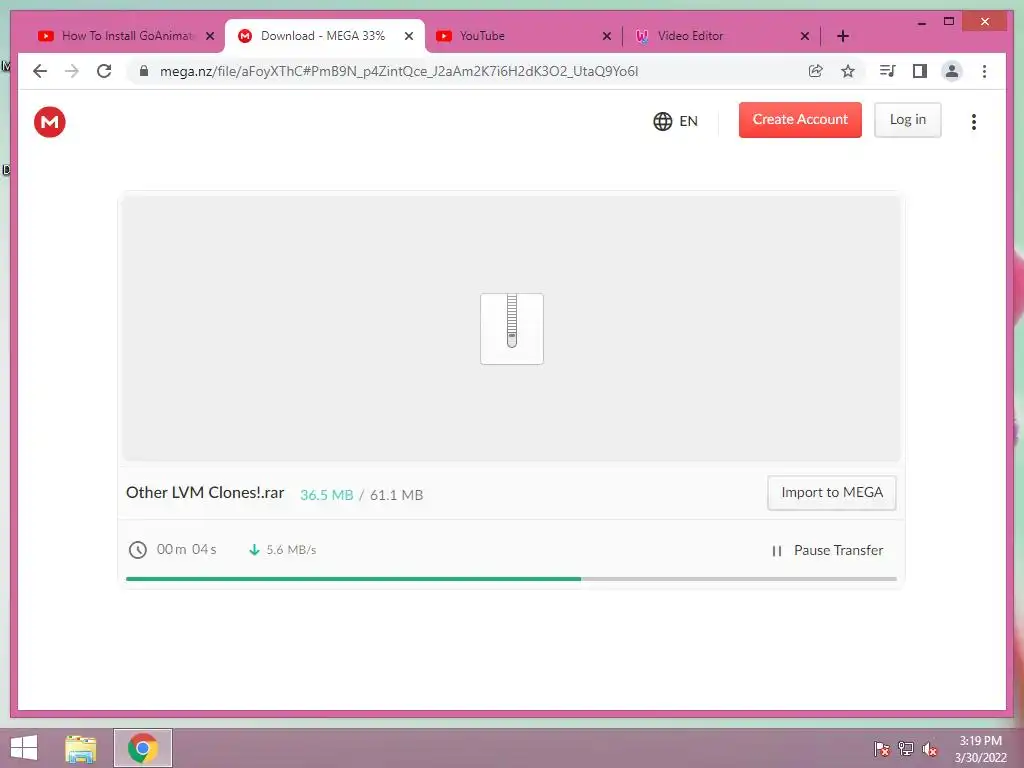Viewport: 1024px width, 768px height.
Task: Open the Windows Start button
Action: click(x=24, y=748)
